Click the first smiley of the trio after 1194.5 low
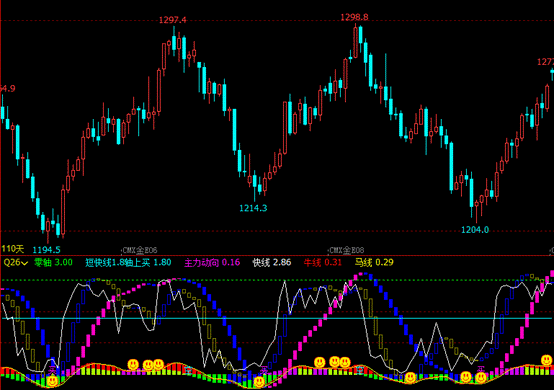Viewport: 554px width, 390px height. click(x=133, y=364)
